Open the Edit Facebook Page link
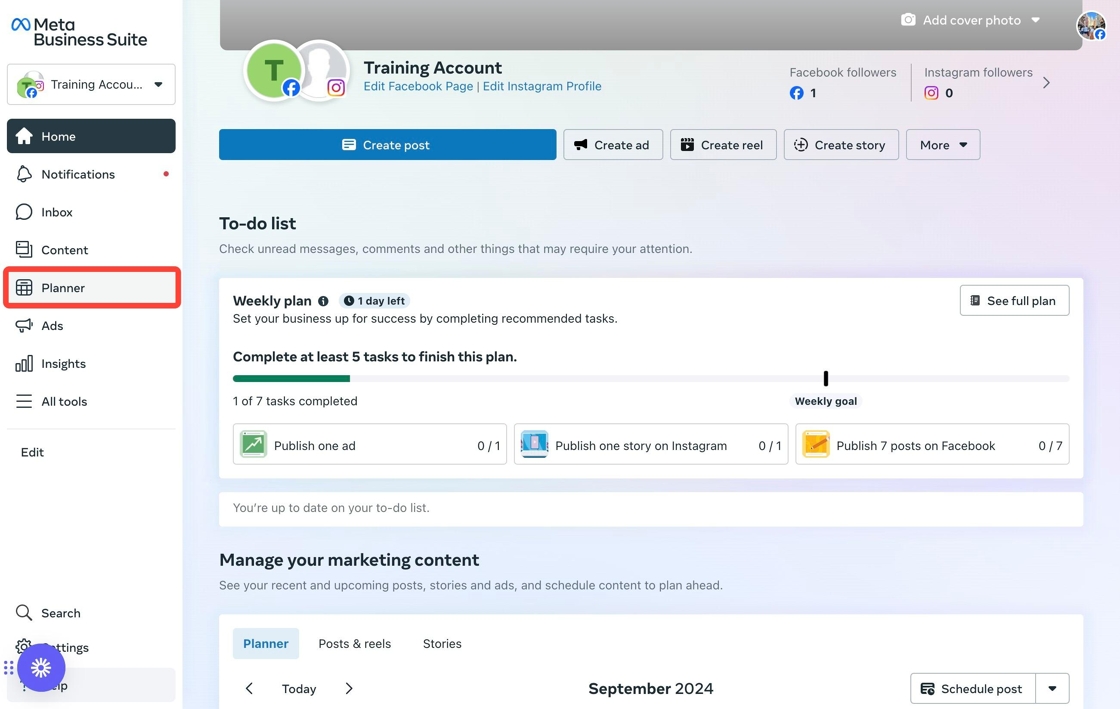 coord(418,86)
